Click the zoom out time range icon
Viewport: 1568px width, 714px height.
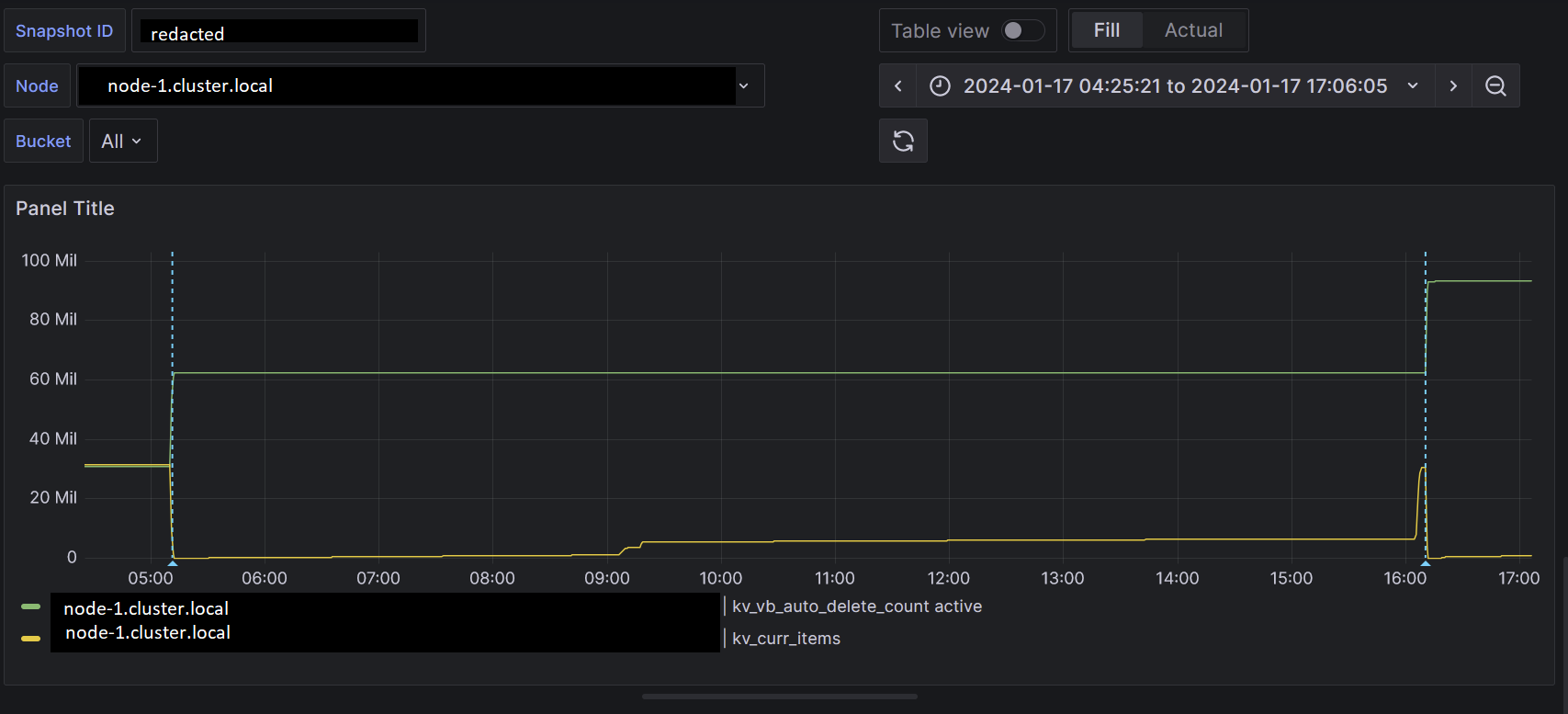click(x=1495, y=85)
